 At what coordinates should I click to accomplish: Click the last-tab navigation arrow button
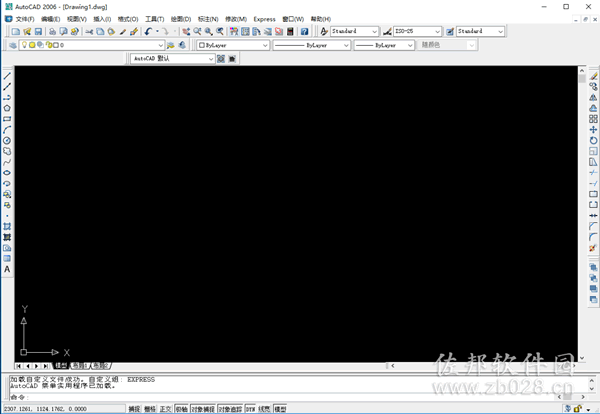46,366
